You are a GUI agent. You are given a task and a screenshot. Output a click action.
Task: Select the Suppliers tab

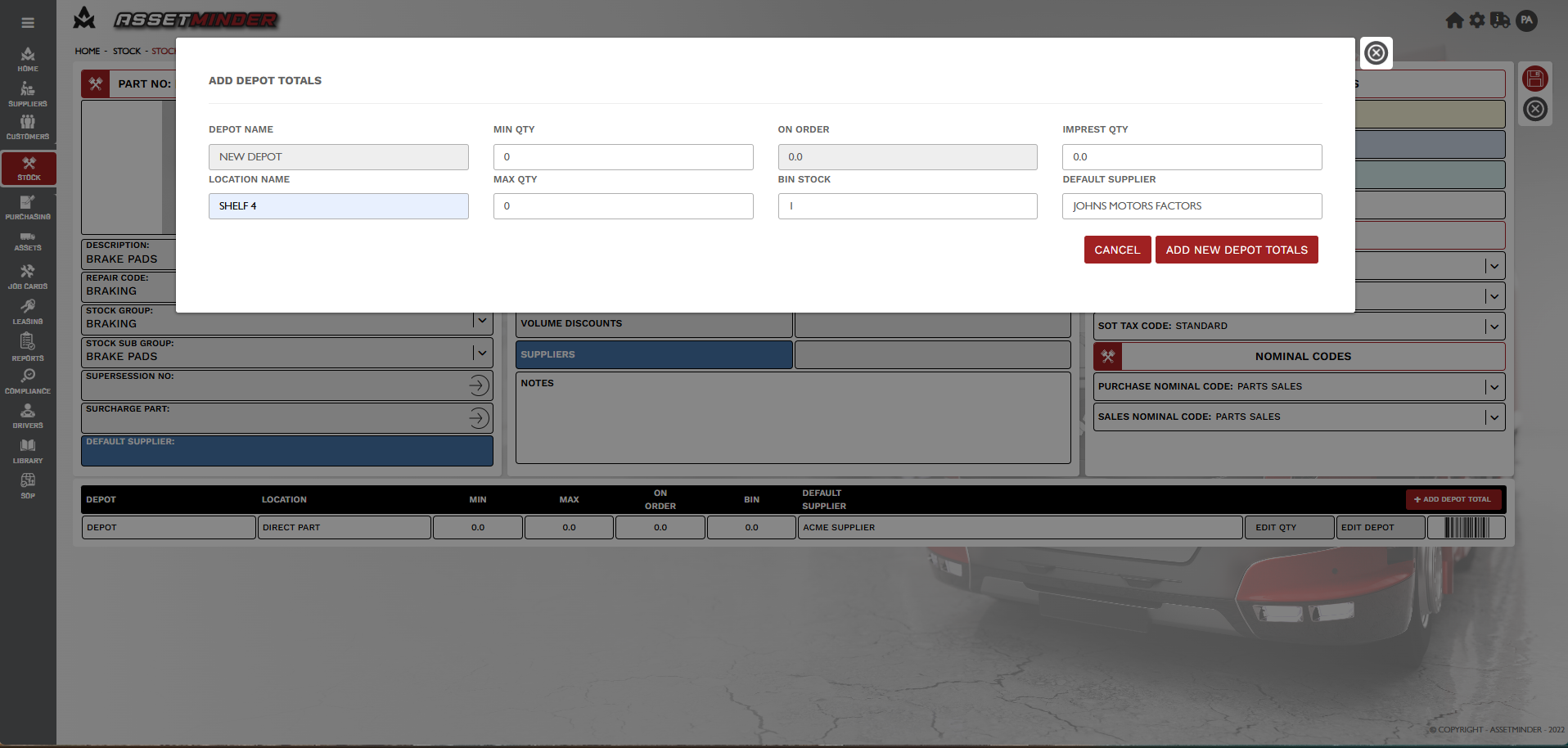[x=653, y=355]
